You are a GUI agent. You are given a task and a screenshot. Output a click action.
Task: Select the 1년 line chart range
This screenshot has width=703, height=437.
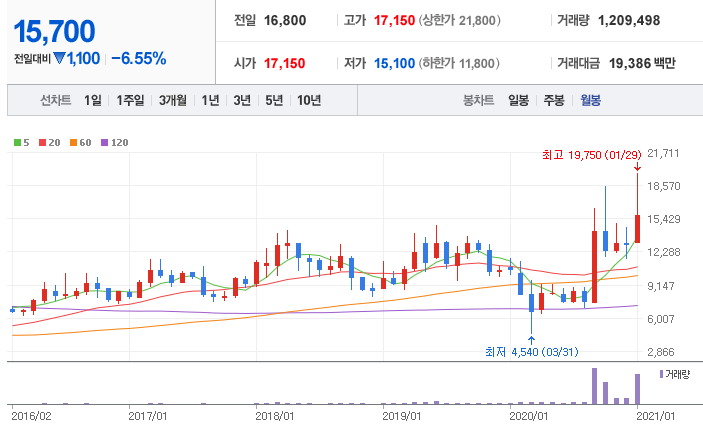pos(210,100)
